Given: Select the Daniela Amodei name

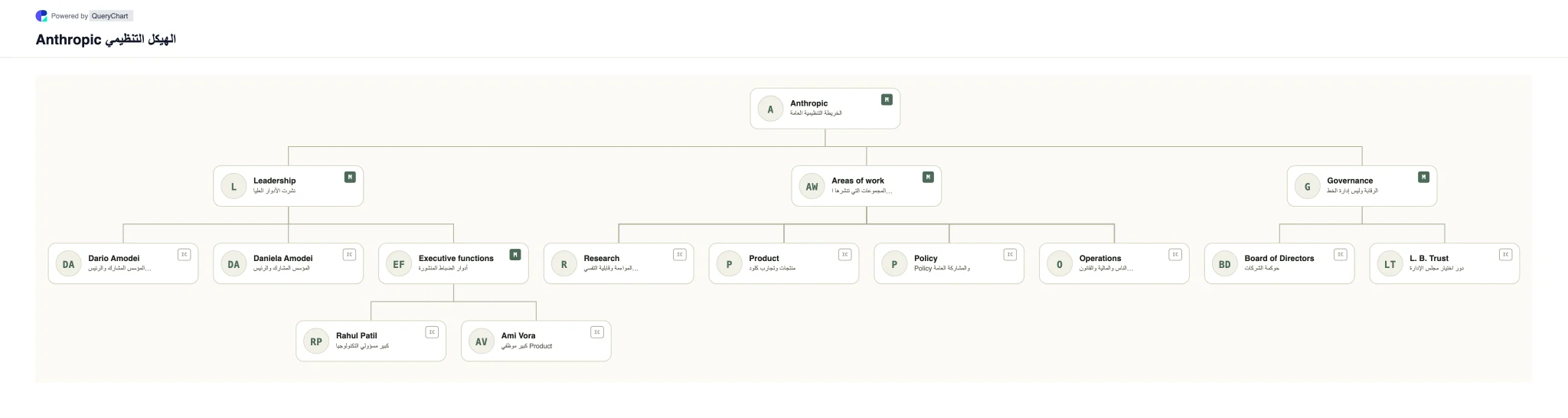Looking at the screenshot, I should 283,259.
